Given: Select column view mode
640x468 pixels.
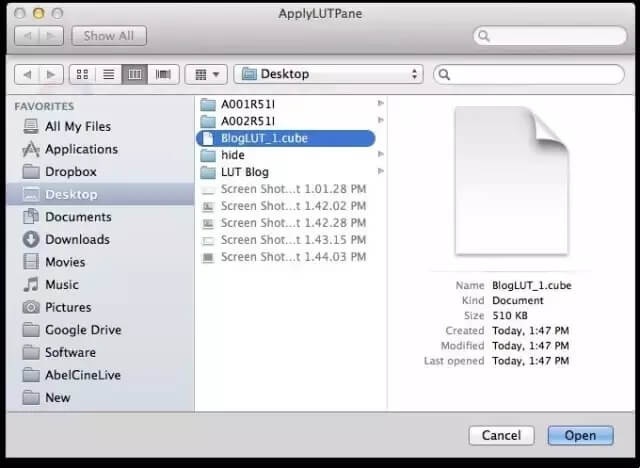Looking at the screenshot, I should 135,74.
